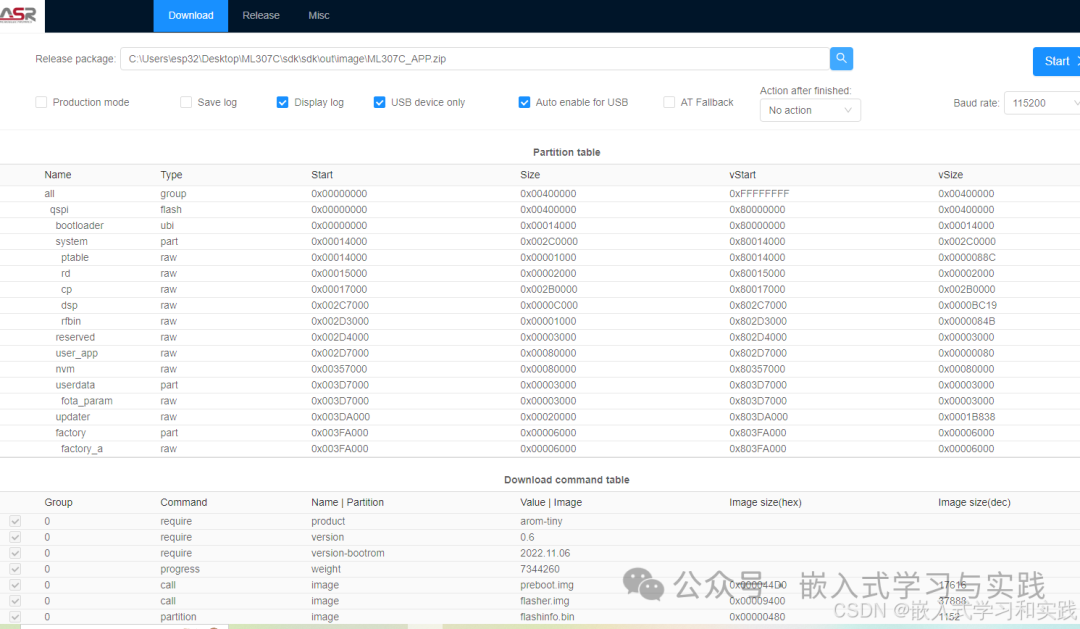The image size is (1080, 629).
Task: Click the magnifier icon to browse for package
Action: [x=840, y=58]
